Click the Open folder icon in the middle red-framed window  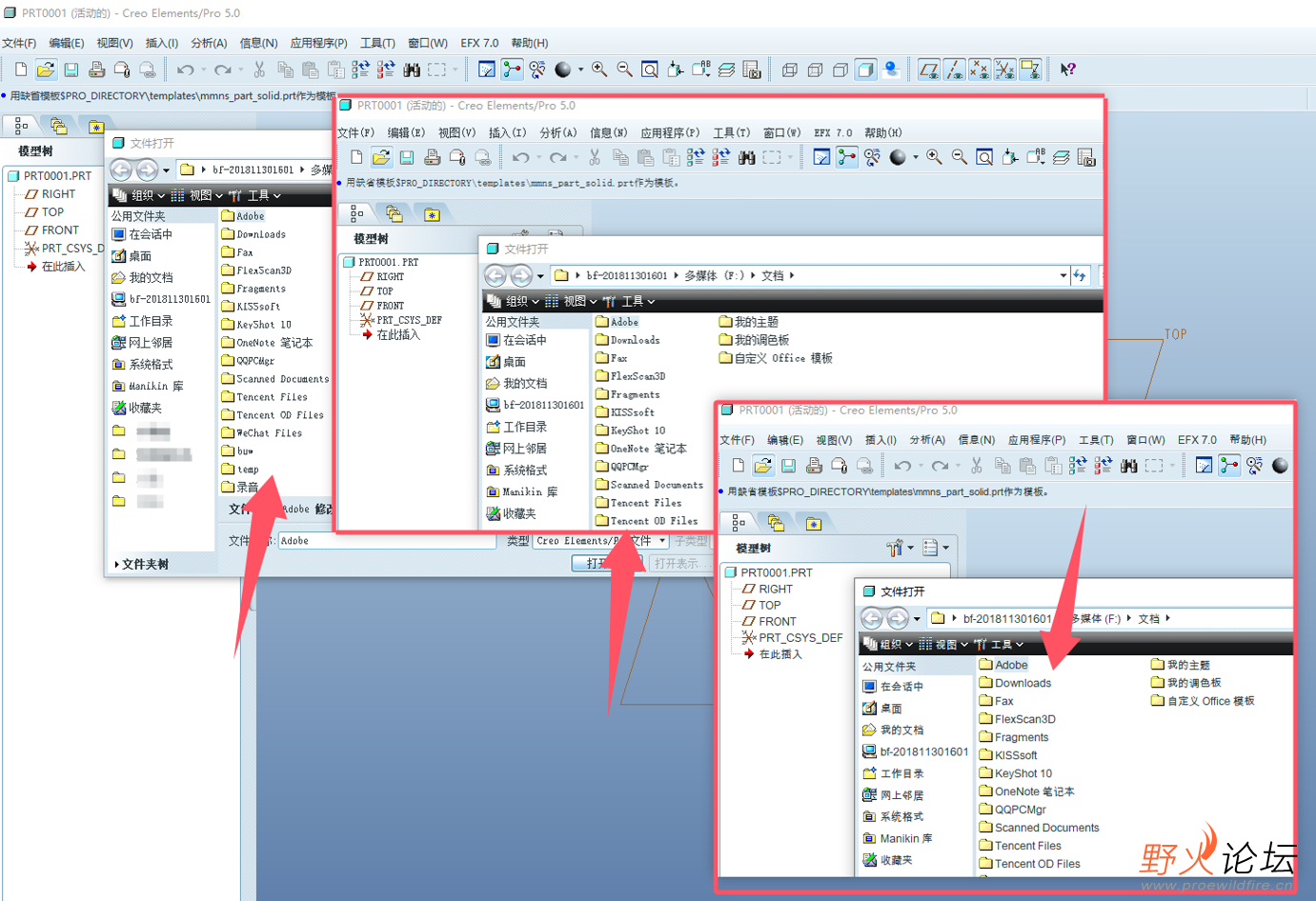click(x=381, y=157)
